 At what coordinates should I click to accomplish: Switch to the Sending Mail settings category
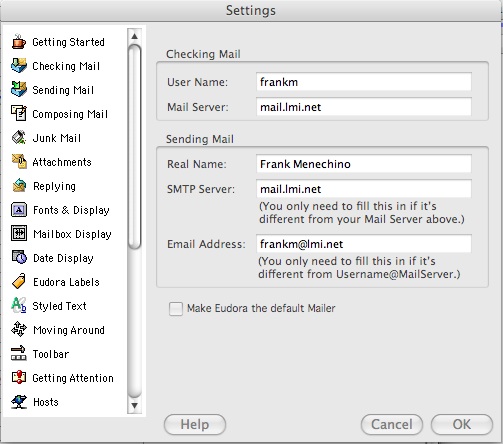(63, 90)
